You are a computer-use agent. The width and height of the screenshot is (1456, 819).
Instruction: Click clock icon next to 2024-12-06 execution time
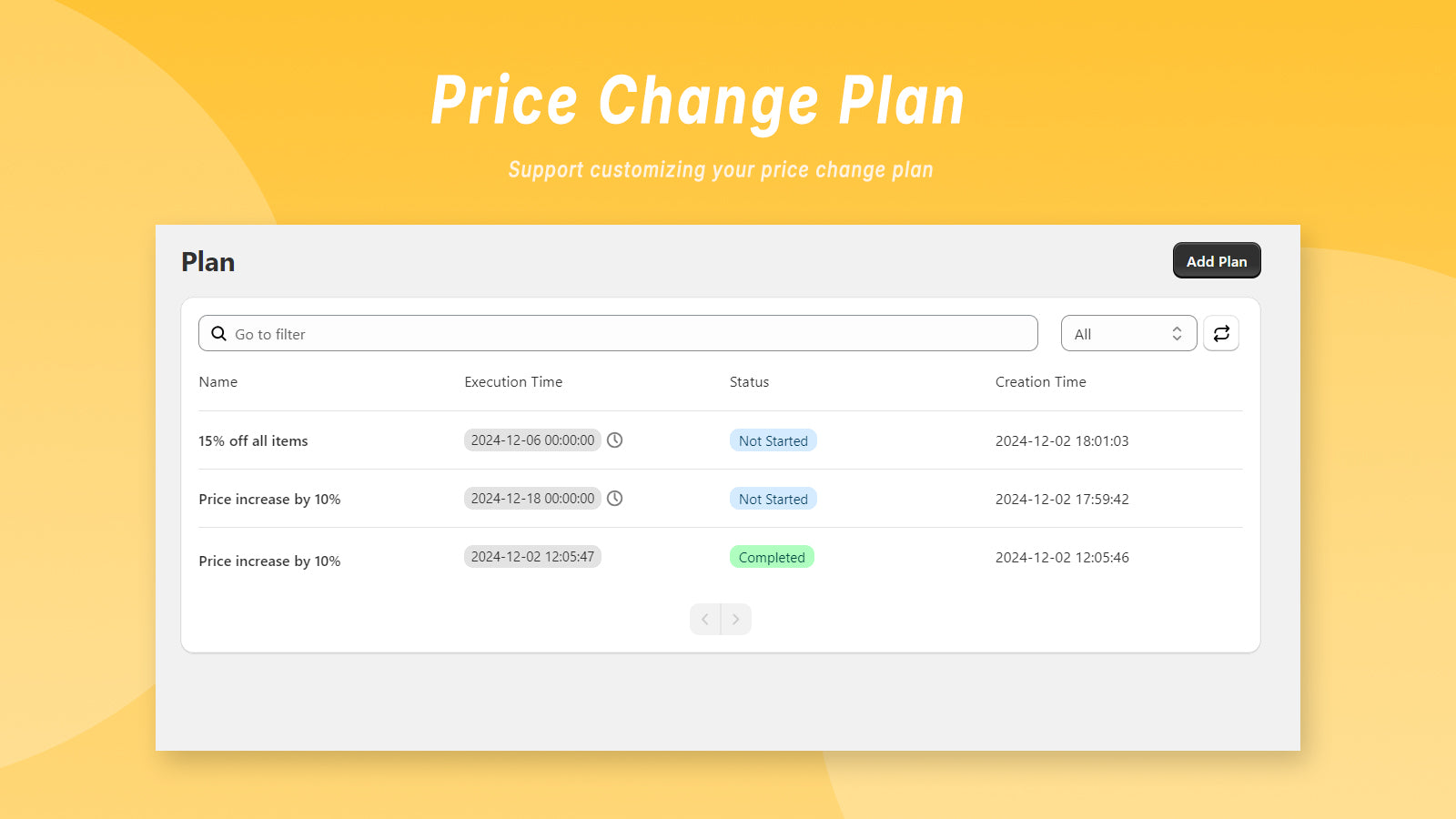(x=615, y=440)
